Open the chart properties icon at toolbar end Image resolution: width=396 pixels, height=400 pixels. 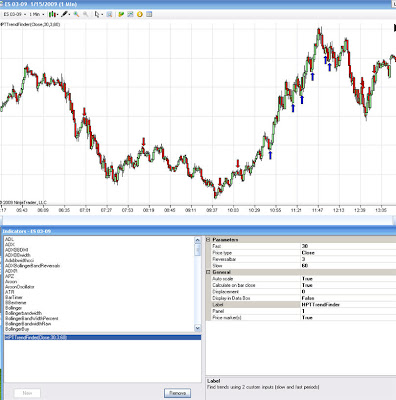pos(149,14)
